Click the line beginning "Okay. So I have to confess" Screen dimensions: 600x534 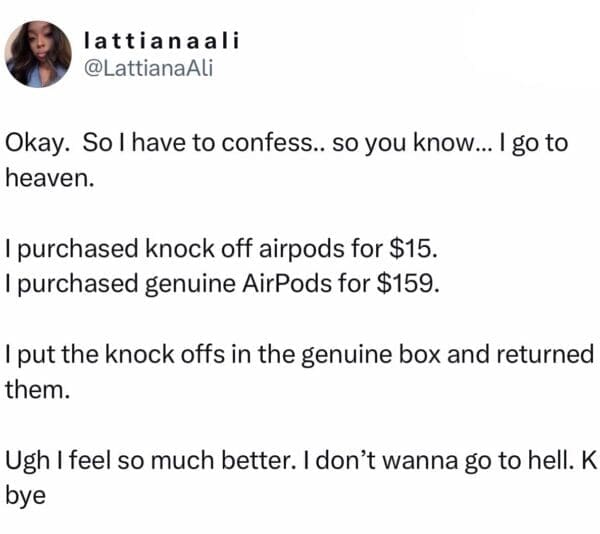point(288,143)
